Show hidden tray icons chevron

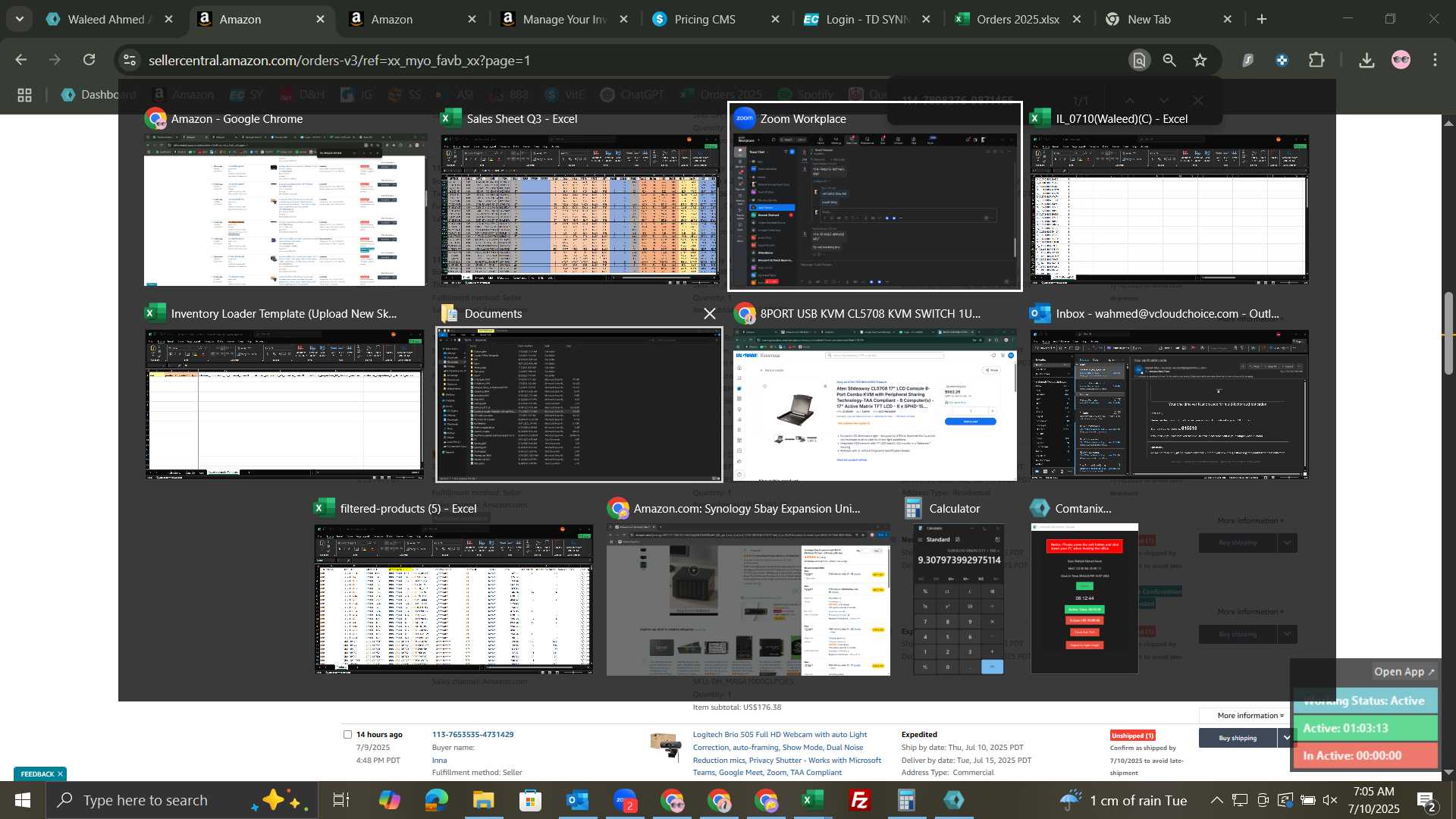(x=1216, y=800)
